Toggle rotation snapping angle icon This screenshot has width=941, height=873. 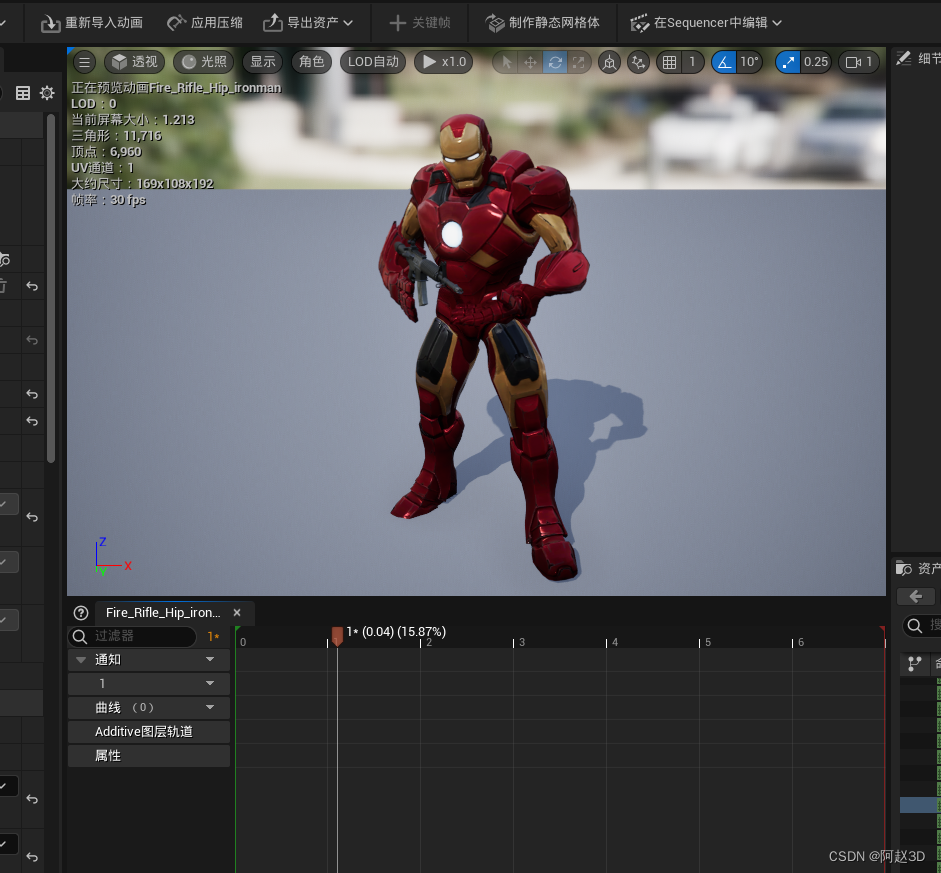coord(724,62)
